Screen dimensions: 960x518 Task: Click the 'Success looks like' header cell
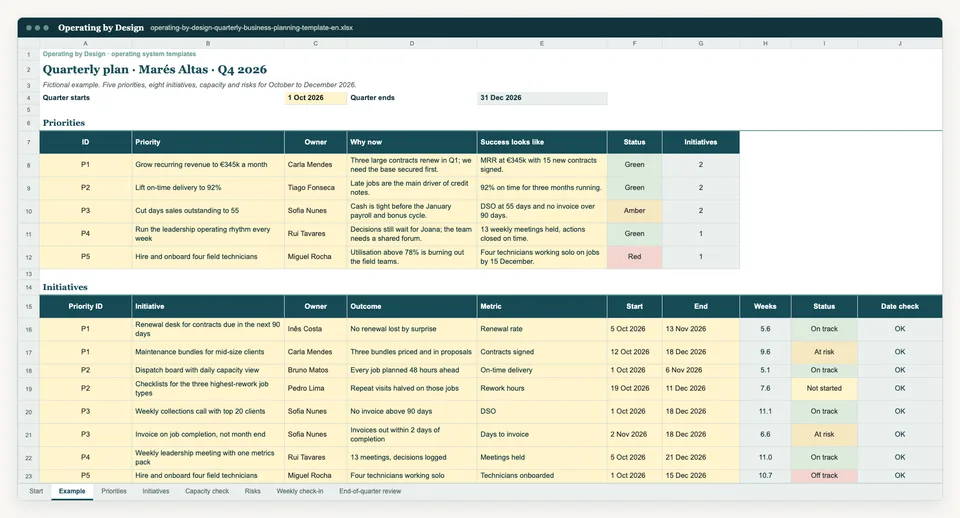pyautogui.click(x=542, y=142)
